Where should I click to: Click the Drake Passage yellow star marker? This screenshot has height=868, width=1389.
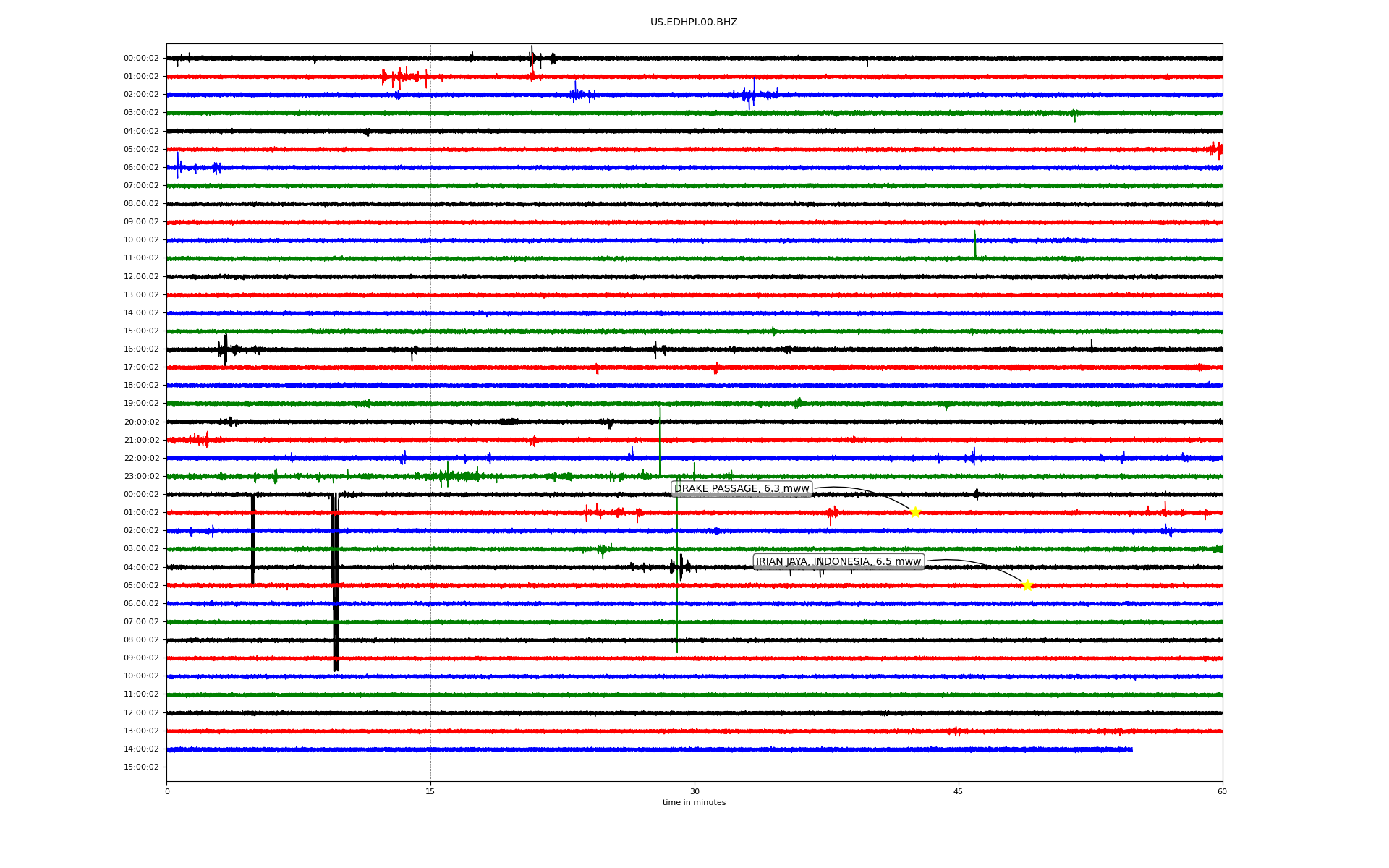click(915, 513)
